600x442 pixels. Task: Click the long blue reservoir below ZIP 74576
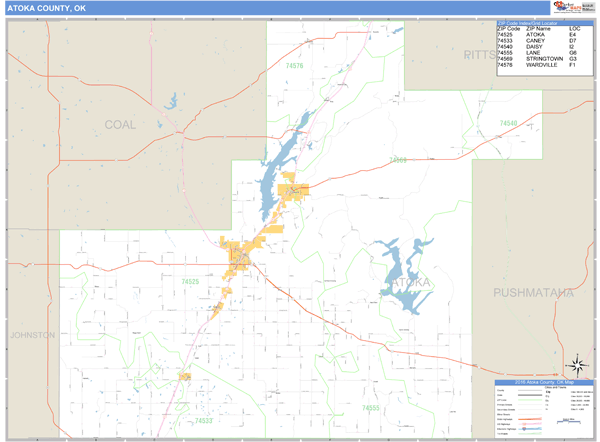click(278, 170)
